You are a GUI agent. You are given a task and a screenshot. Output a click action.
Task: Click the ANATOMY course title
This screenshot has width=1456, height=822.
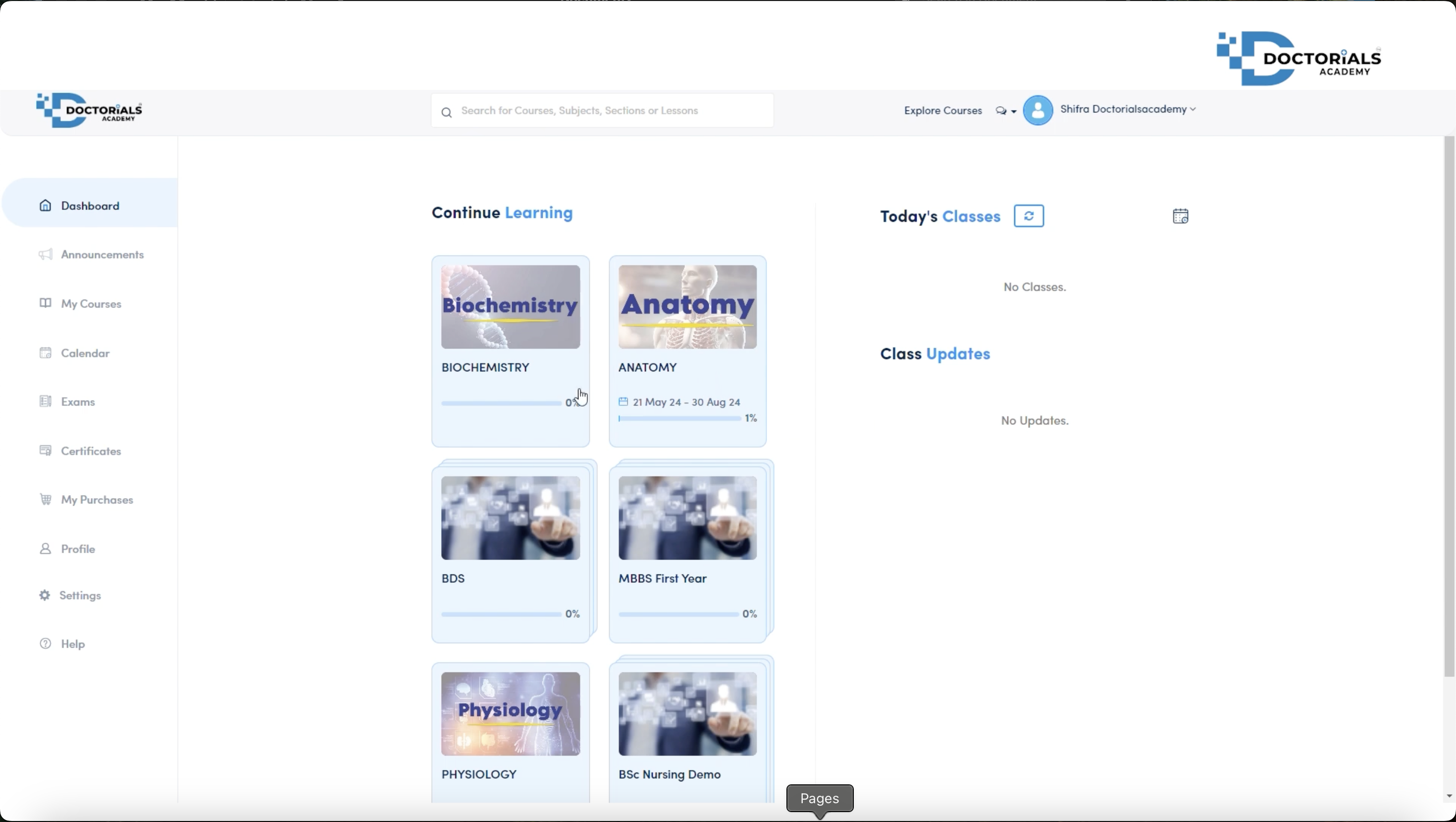coord(647,367)
